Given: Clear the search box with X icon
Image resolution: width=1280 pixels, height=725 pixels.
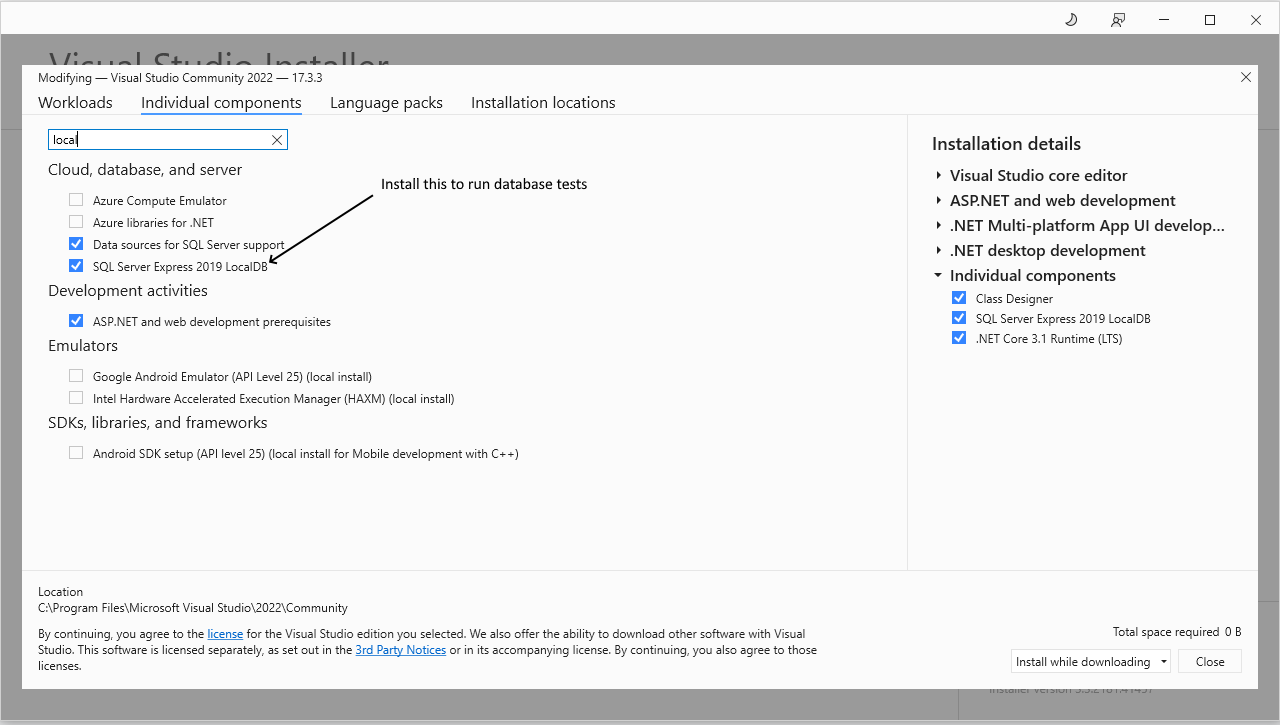Looking at the screenshot, I should pyautogui.click(x=277, y=140).
